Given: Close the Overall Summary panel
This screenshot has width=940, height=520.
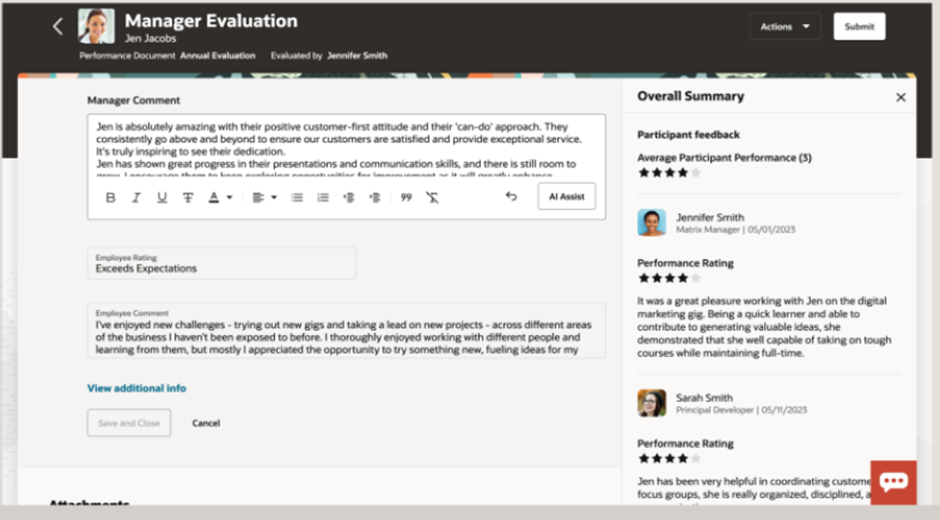Looking at the screenshot, I should 900,97.
